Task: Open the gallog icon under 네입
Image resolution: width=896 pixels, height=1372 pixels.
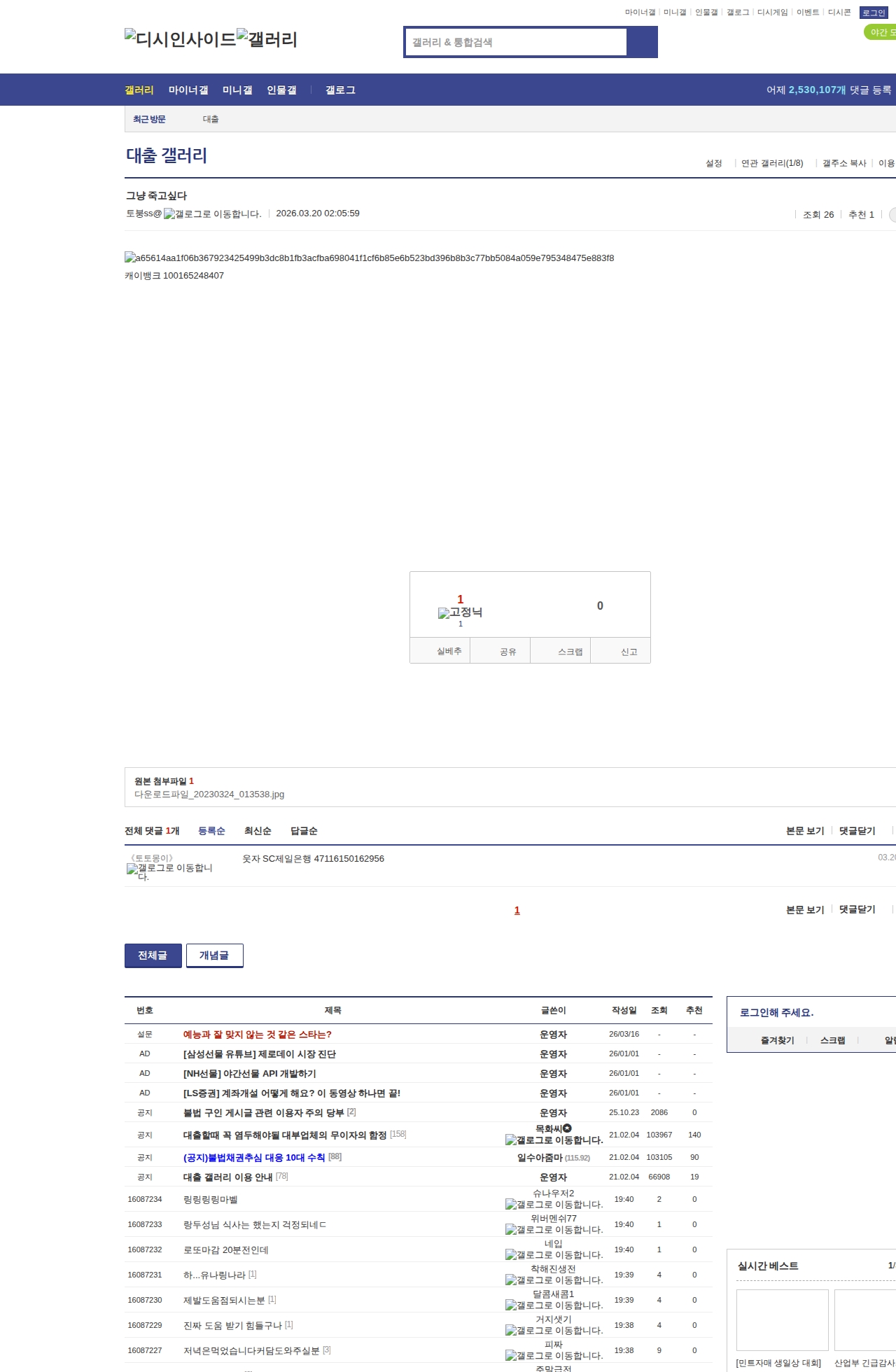Action: pyautogui.click(x=554, y=1255)
